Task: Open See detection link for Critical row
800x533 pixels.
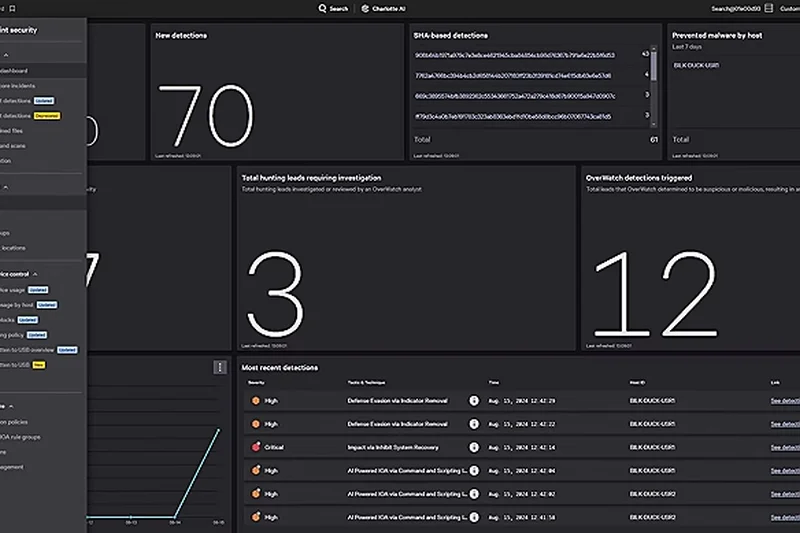Action: [784, 447]
